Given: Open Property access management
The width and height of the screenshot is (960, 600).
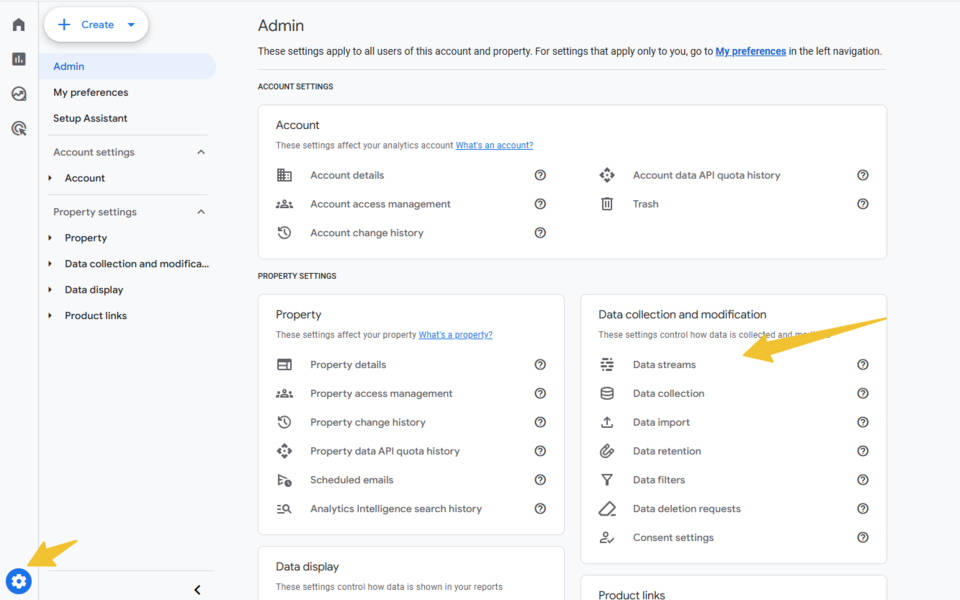Looking at the screenshot, I should tap(381, 394).
